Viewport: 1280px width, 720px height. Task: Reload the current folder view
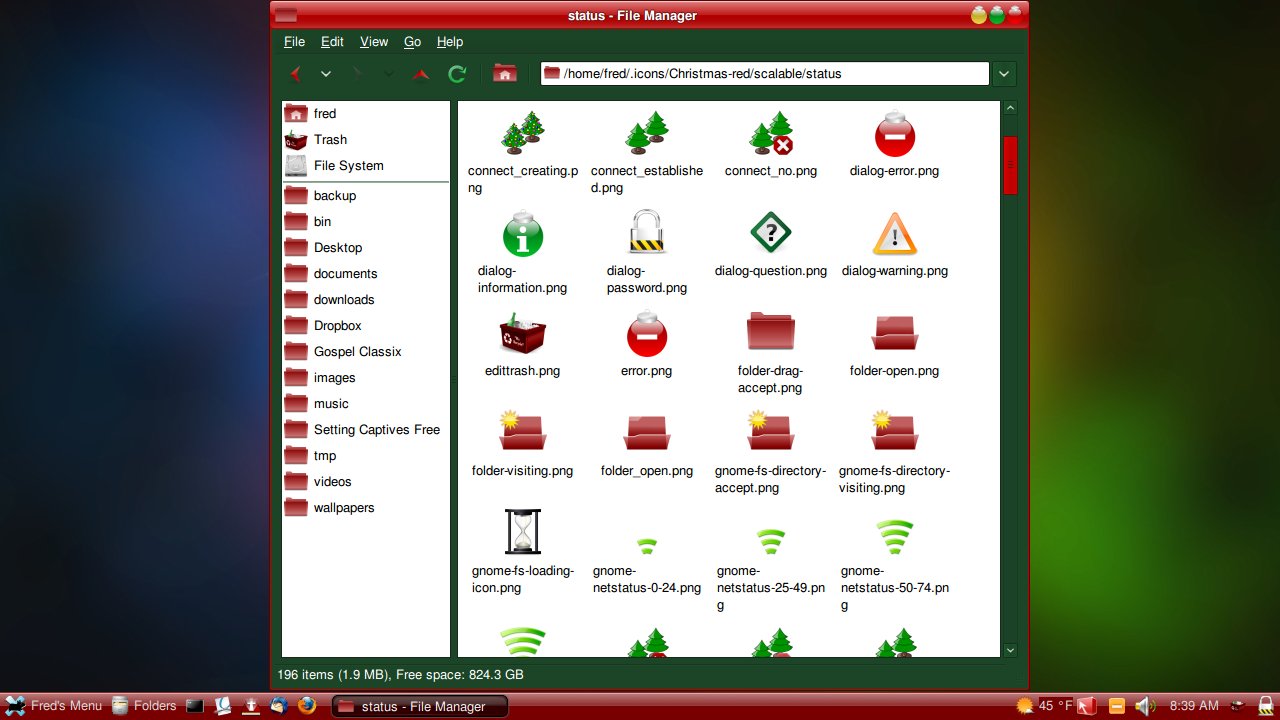pyautogui.click(x=457, y=74)
